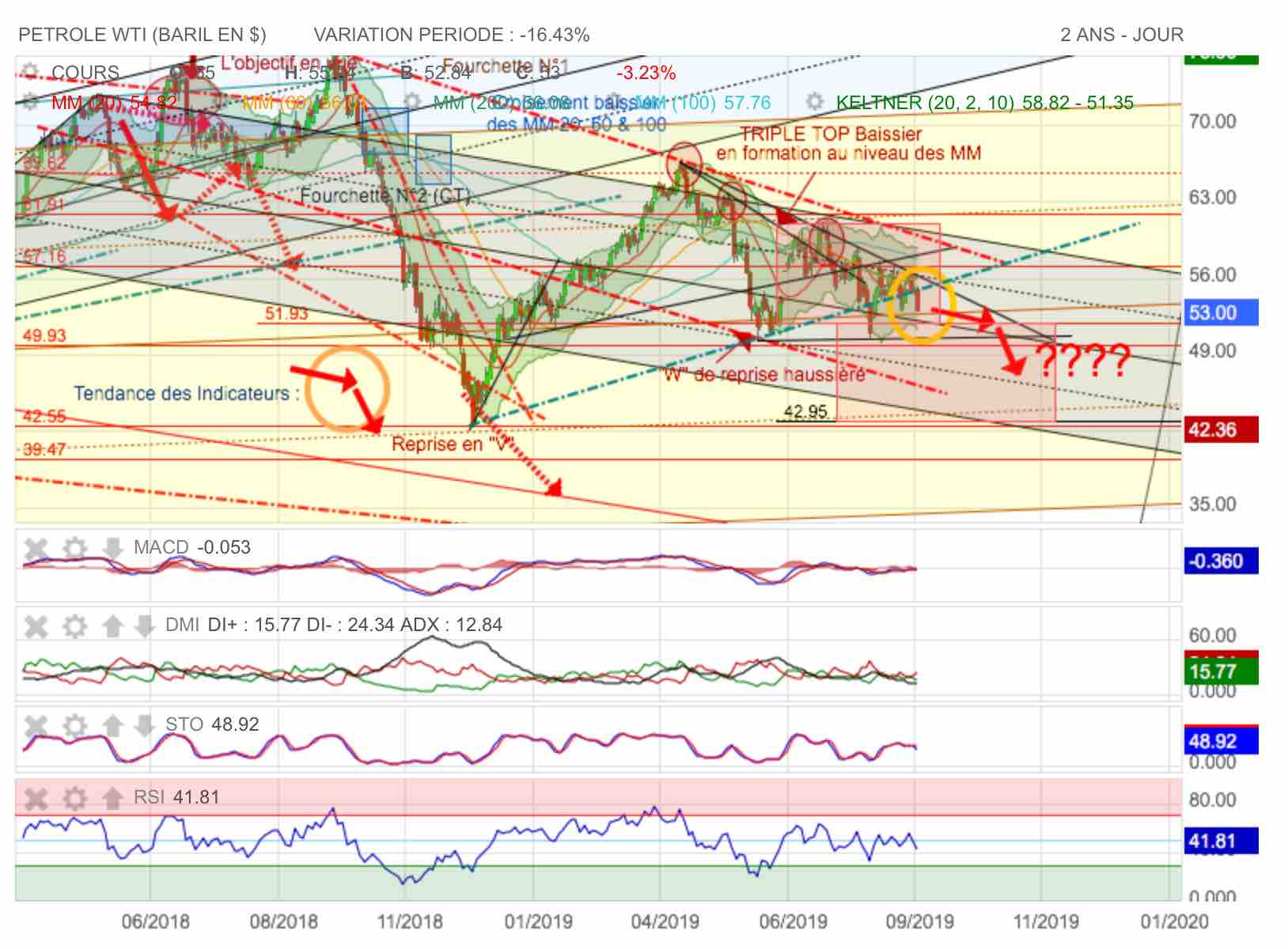Click the DMI label text
Viewport: 1288px width, 949px height.
[182, 625]
